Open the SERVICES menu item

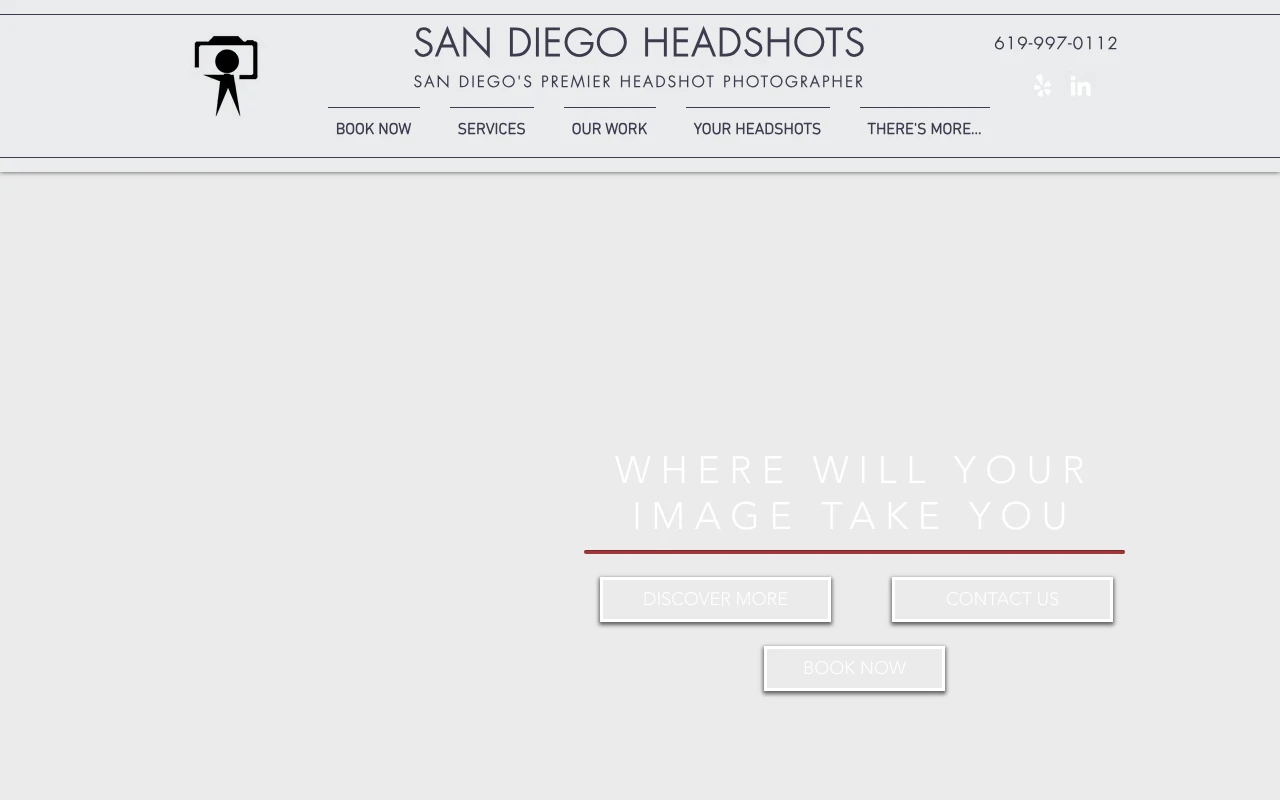491,129
